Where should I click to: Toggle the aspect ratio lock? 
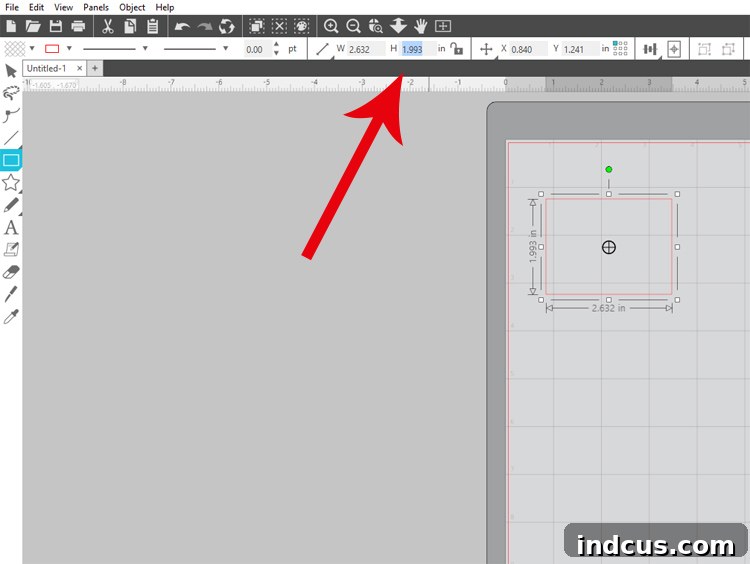point(457,48)
